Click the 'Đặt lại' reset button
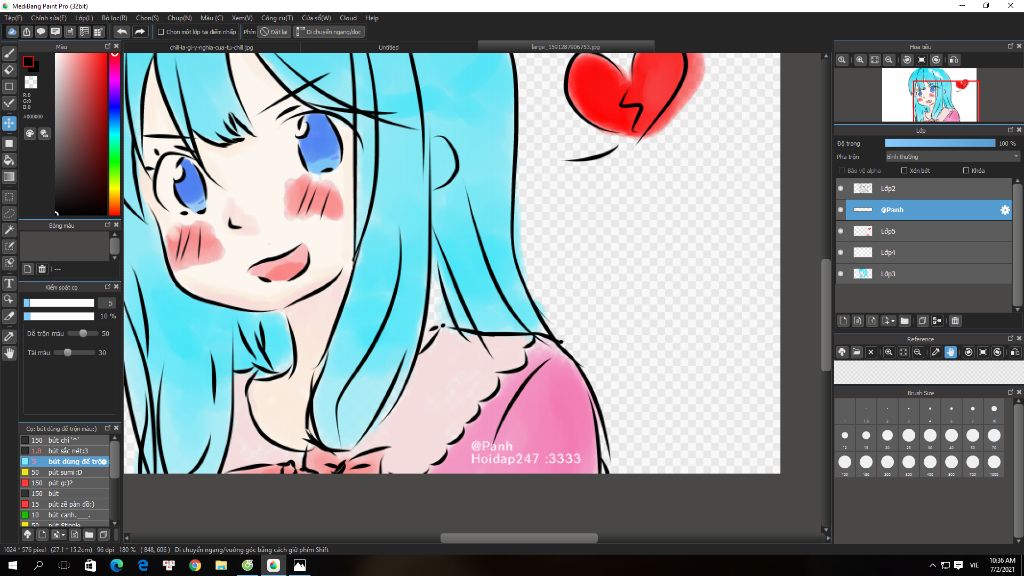Screen dimensions: 1024x576 pos(274,31)
